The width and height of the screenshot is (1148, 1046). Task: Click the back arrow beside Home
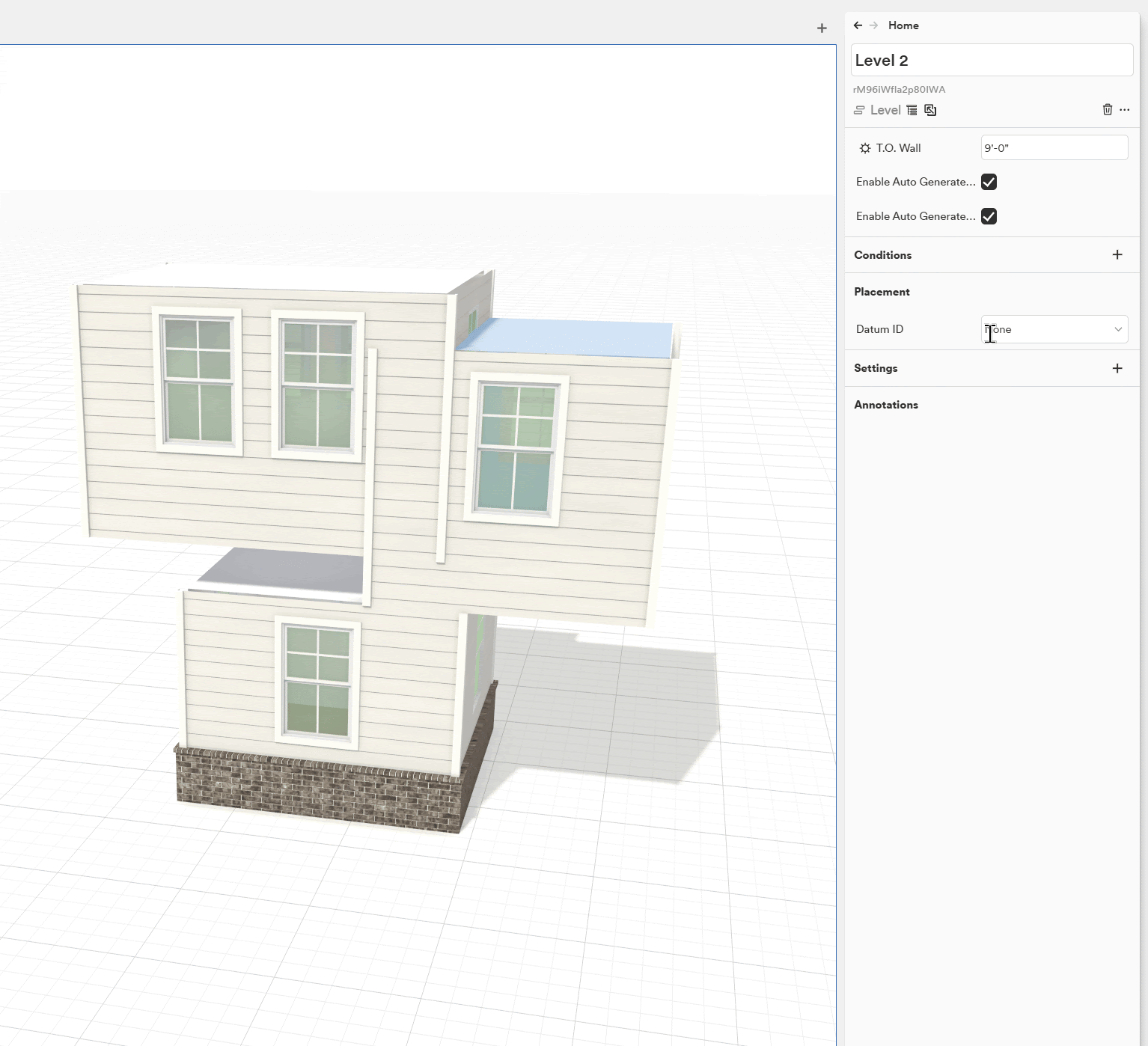(858, 25)
